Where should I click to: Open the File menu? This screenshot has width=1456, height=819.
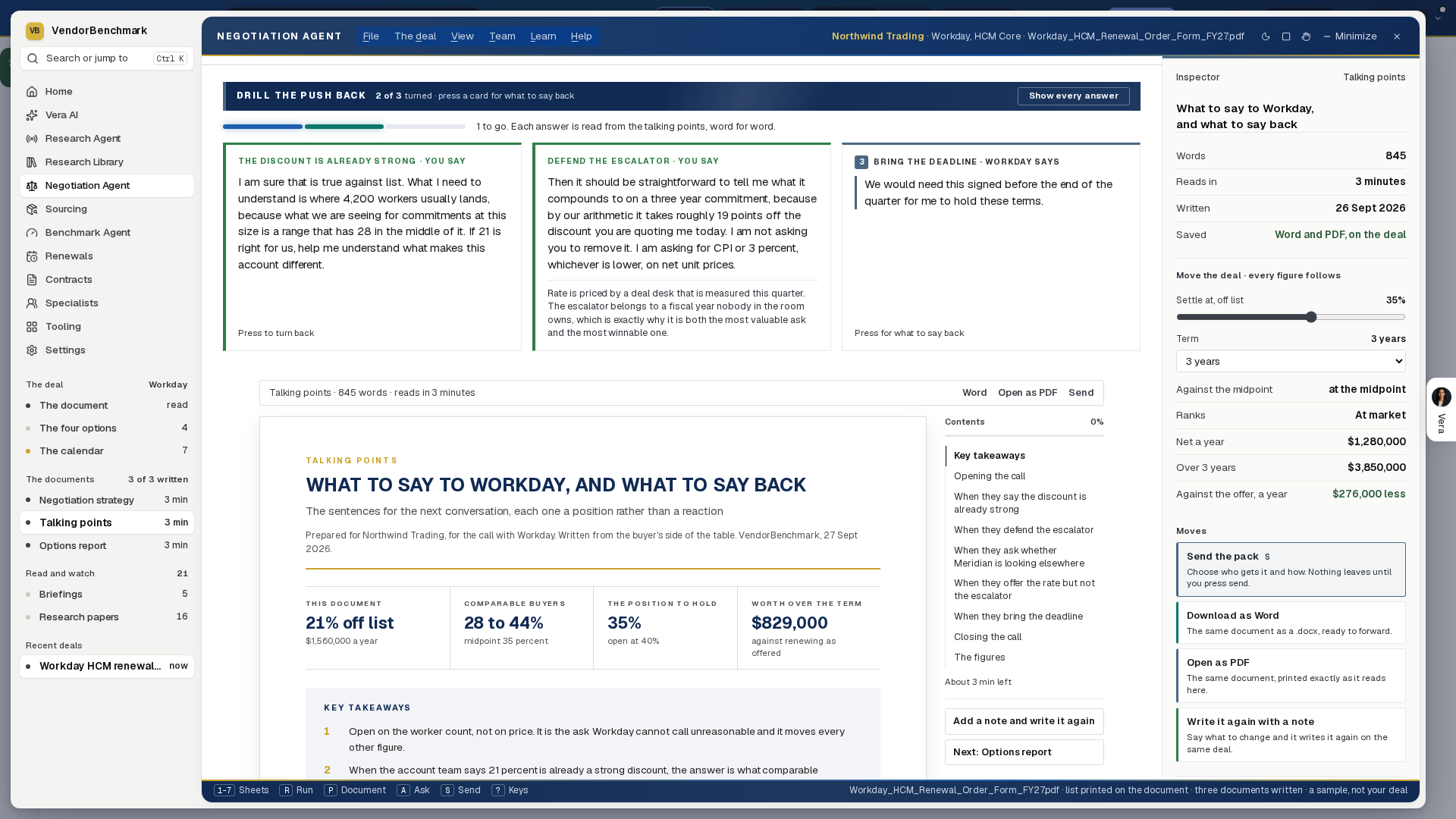371,36
